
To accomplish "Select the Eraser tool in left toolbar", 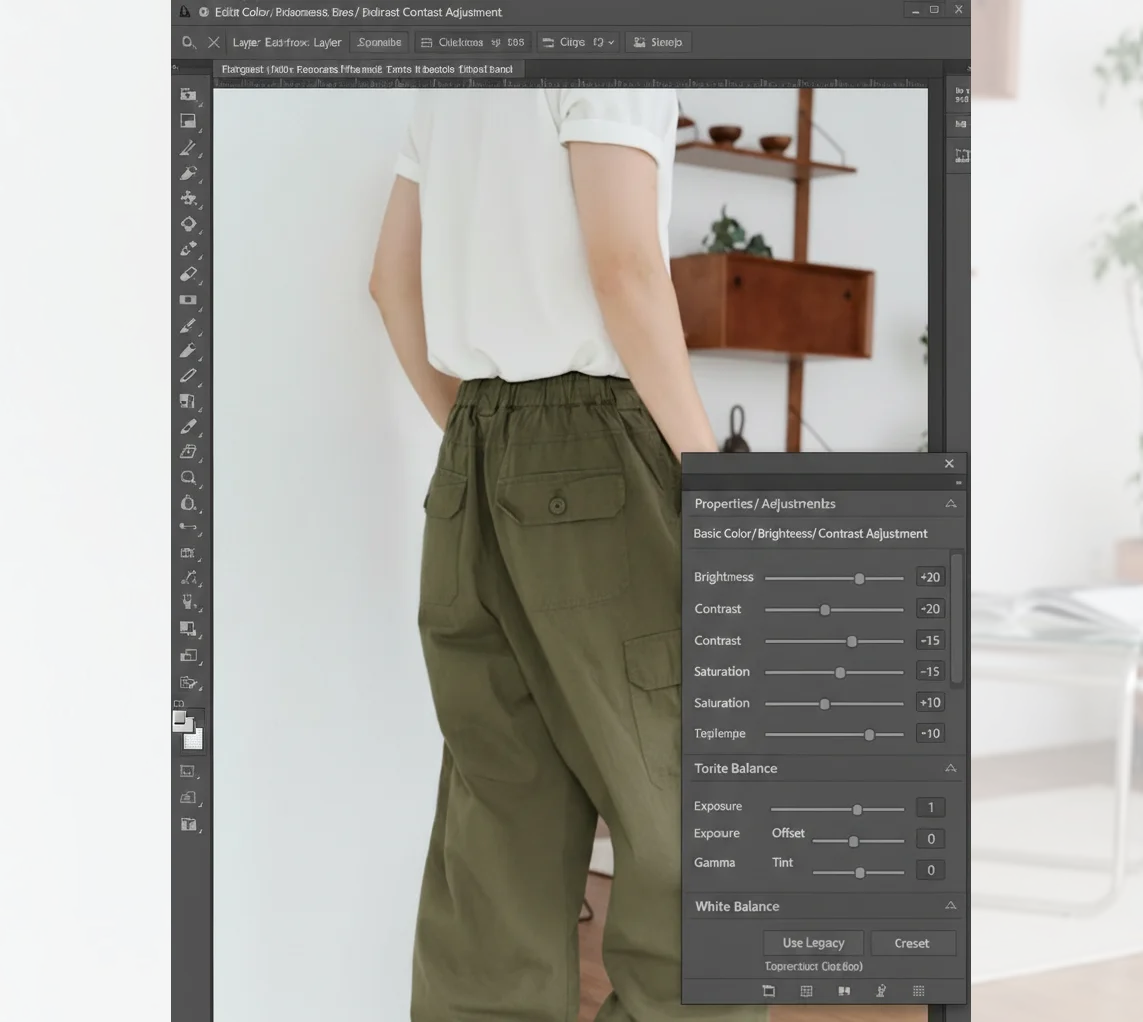I will 188,274.
